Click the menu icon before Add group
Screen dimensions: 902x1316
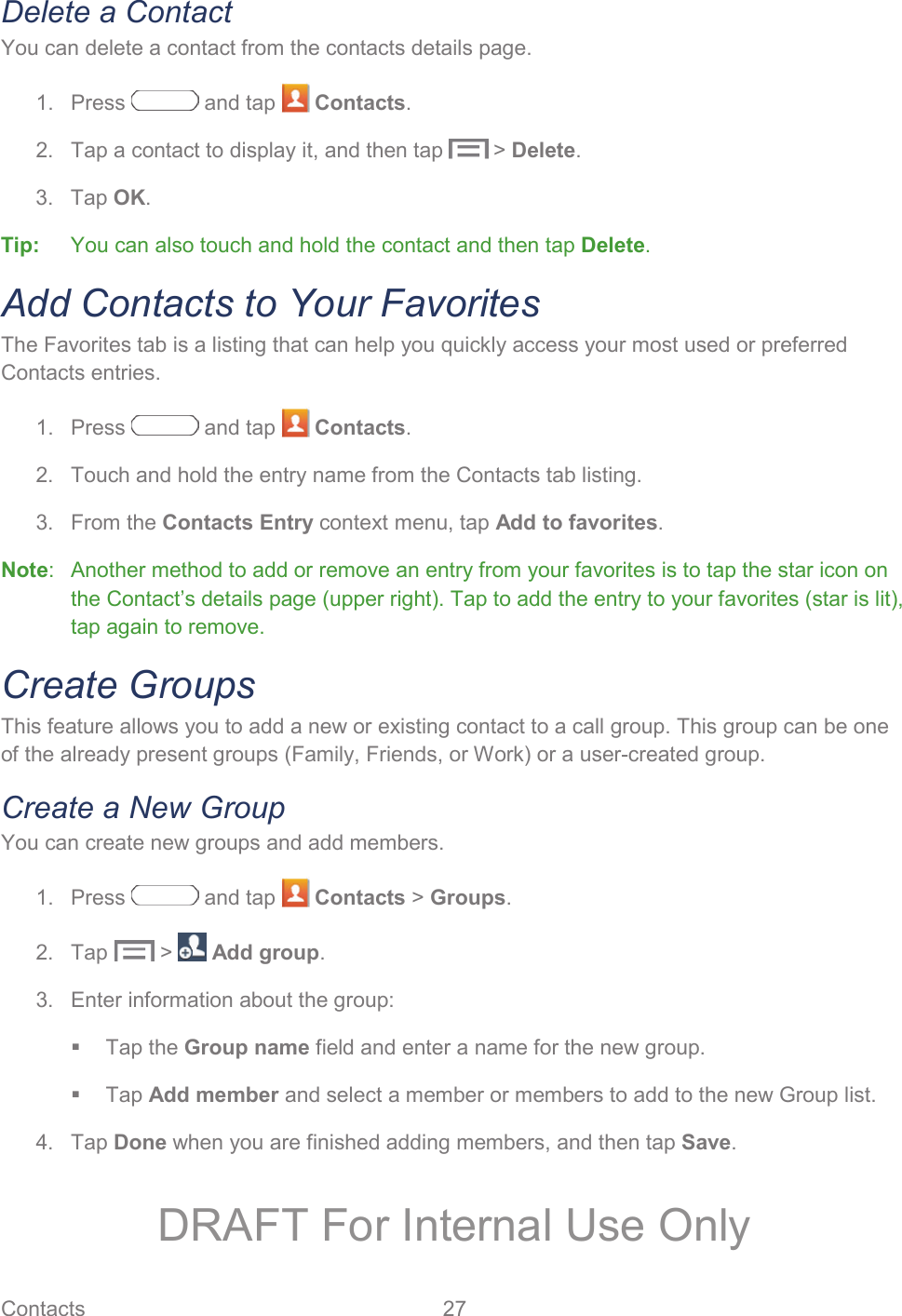pos(134,951)
